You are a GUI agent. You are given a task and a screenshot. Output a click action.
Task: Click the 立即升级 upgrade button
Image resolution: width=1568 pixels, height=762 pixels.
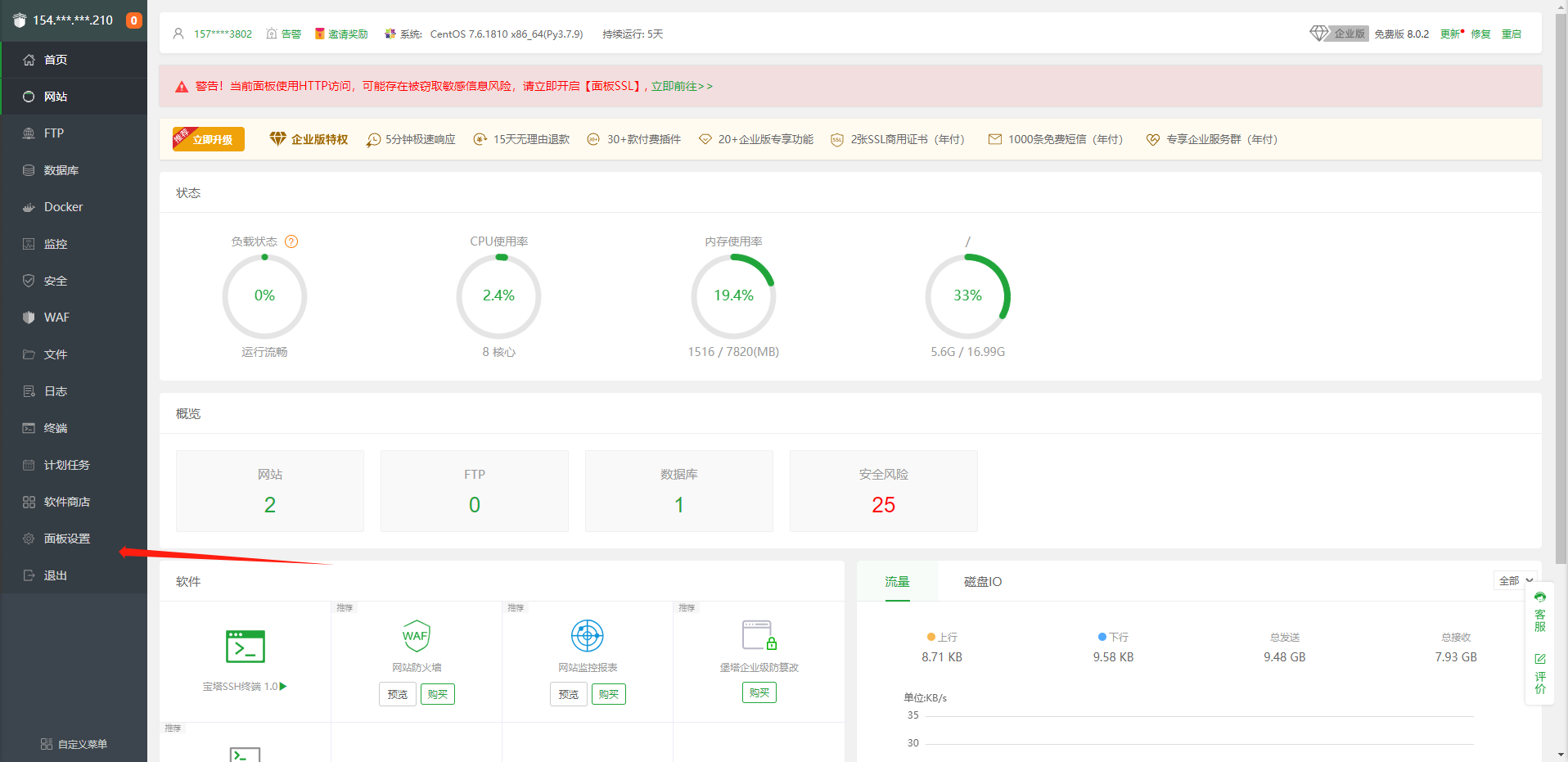pyautogui.click(x=209, y=139)
